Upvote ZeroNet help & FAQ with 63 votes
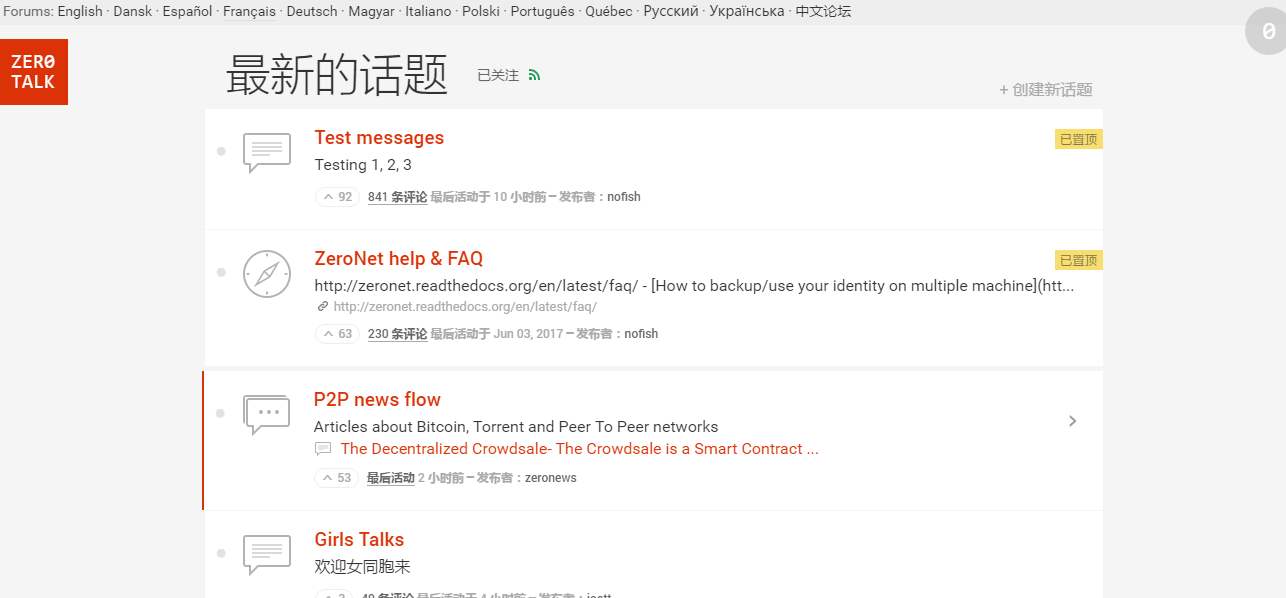1286x598 pixels. pos(337,334)
